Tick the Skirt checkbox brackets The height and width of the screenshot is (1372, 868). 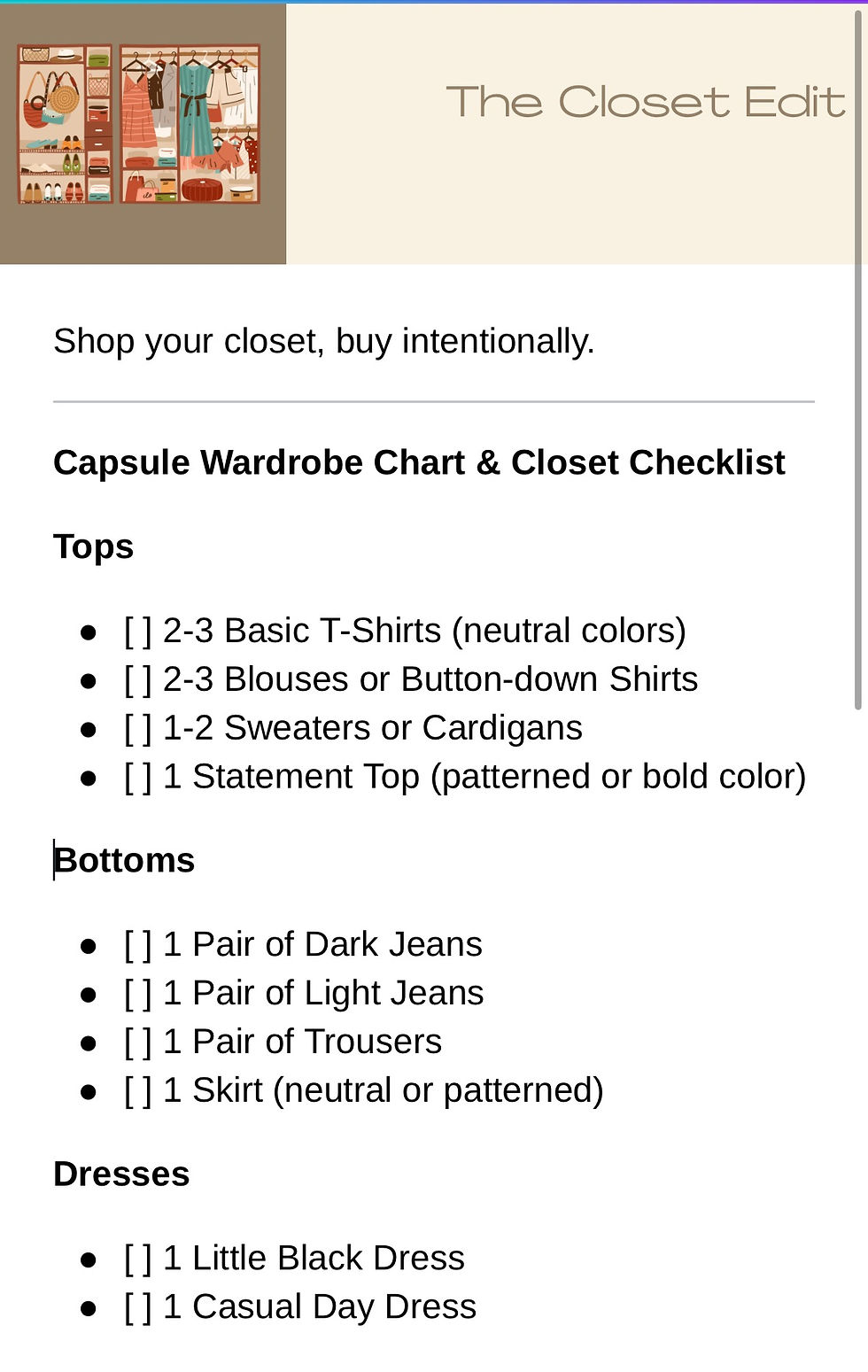(x=138, y=1091)
